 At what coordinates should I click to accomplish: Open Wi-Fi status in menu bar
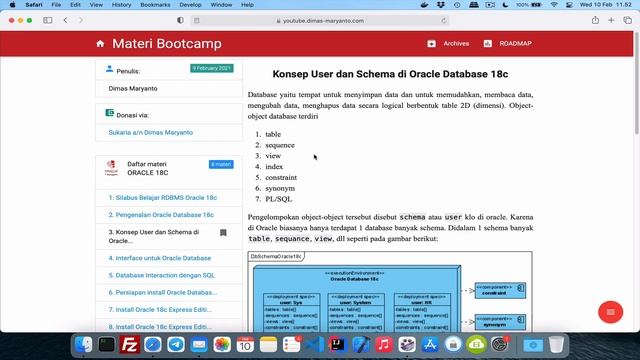click(x=554, y=5)
